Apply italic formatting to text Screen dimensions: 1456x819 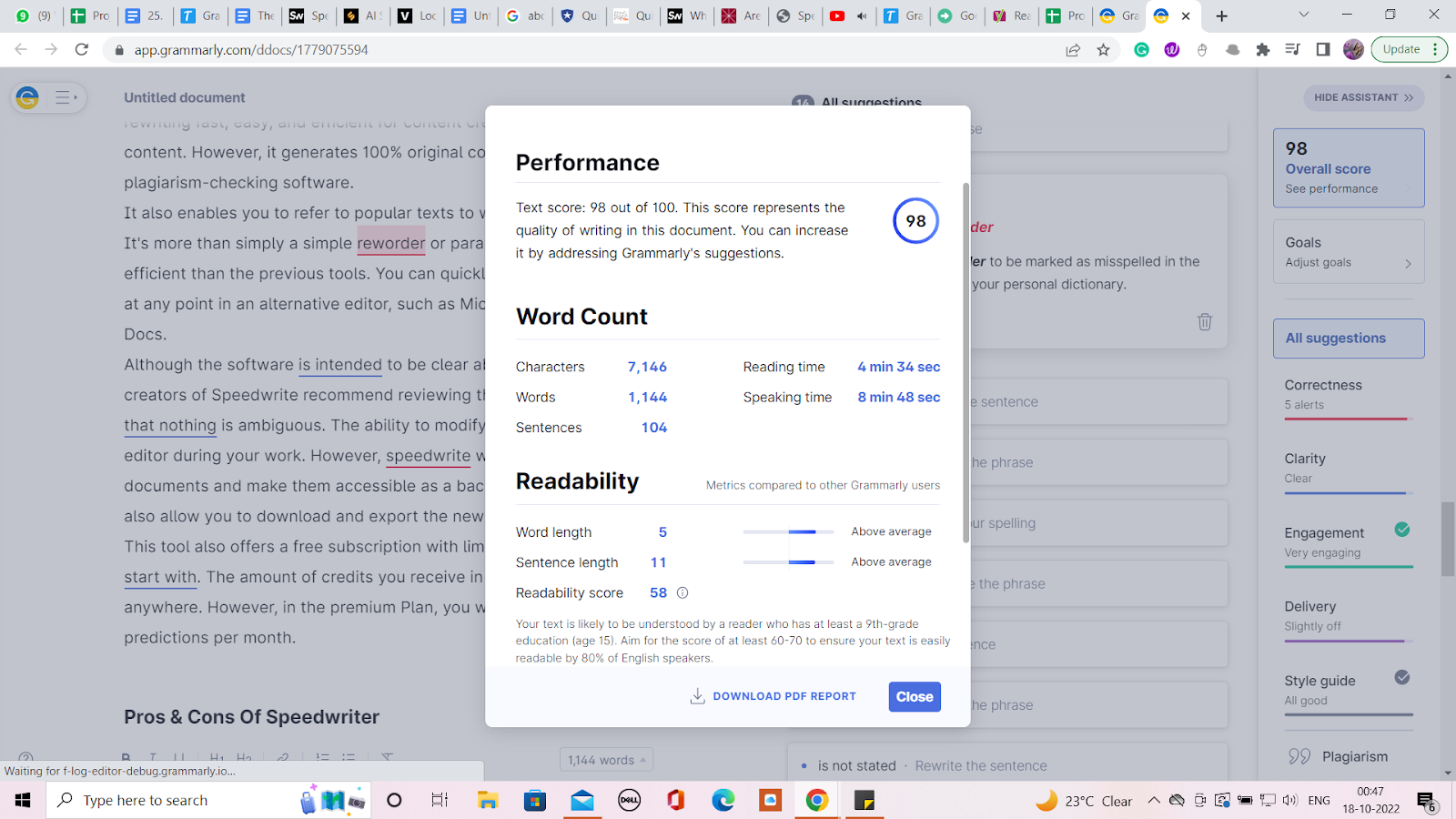[x=153, y=758]
